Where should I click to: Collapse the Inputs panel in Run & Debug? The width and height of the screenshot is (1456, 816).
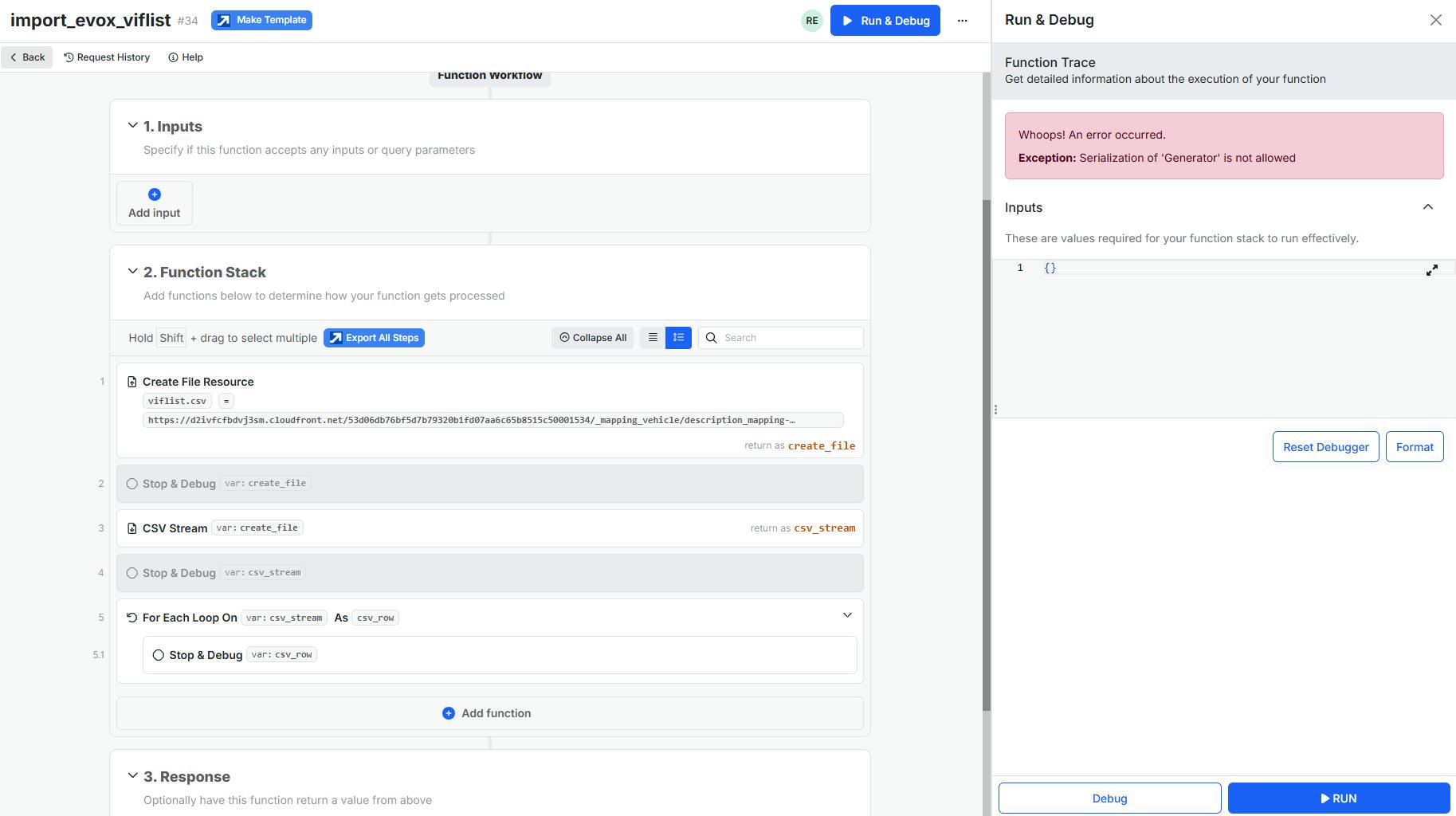(1427, 207)
